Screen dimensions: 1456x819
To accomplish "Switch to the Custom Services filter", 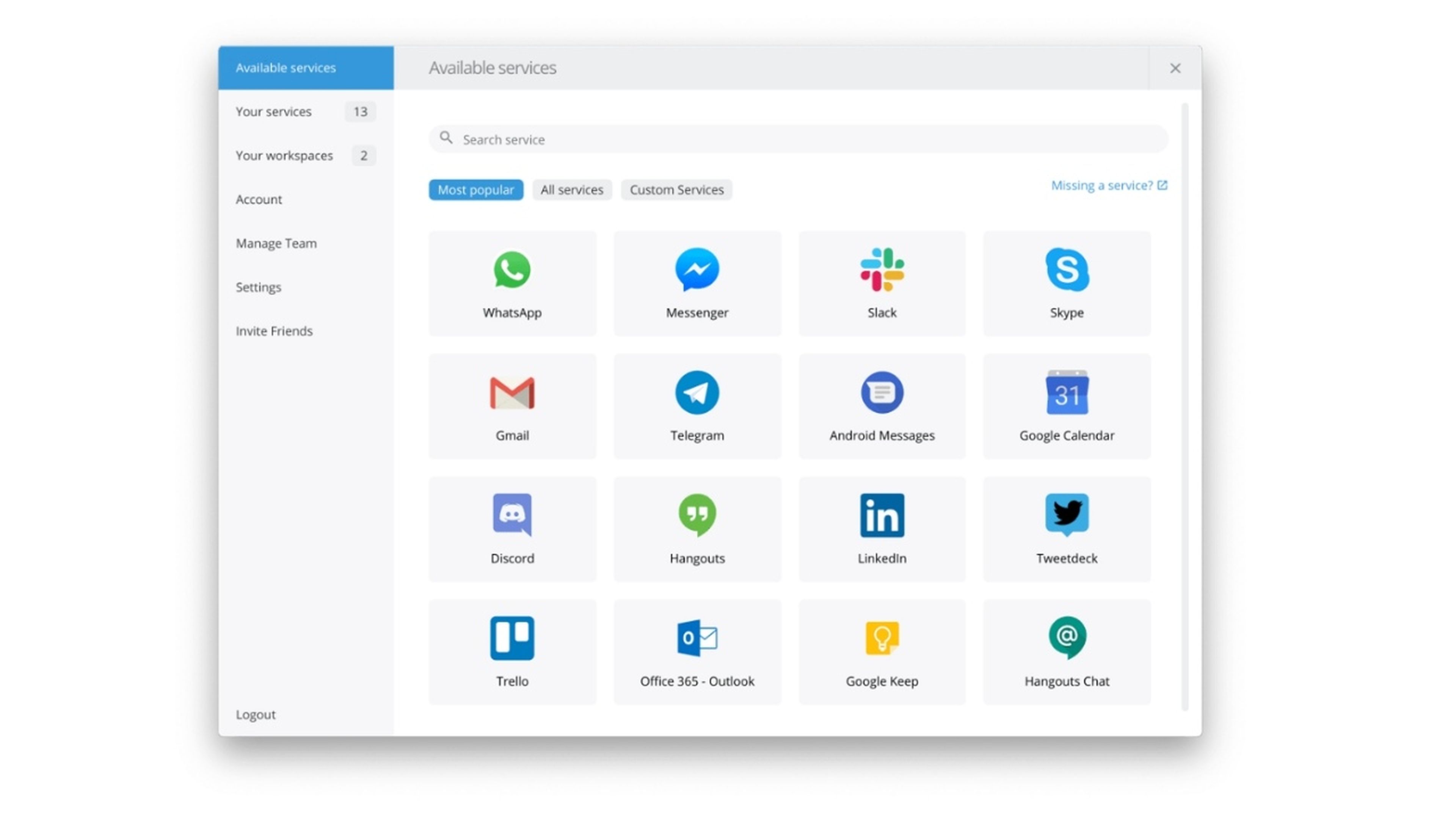I will click(676, 189).
